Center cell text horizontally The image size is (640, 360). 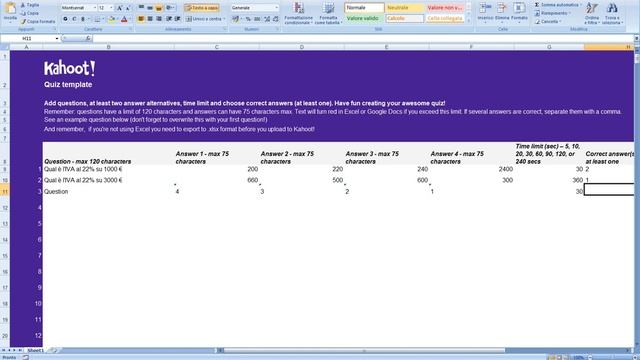(x=150, y=19)
